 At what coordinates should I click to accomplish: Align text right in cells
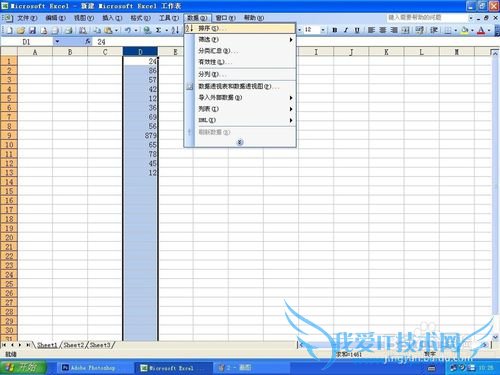(x=394, y=30)
